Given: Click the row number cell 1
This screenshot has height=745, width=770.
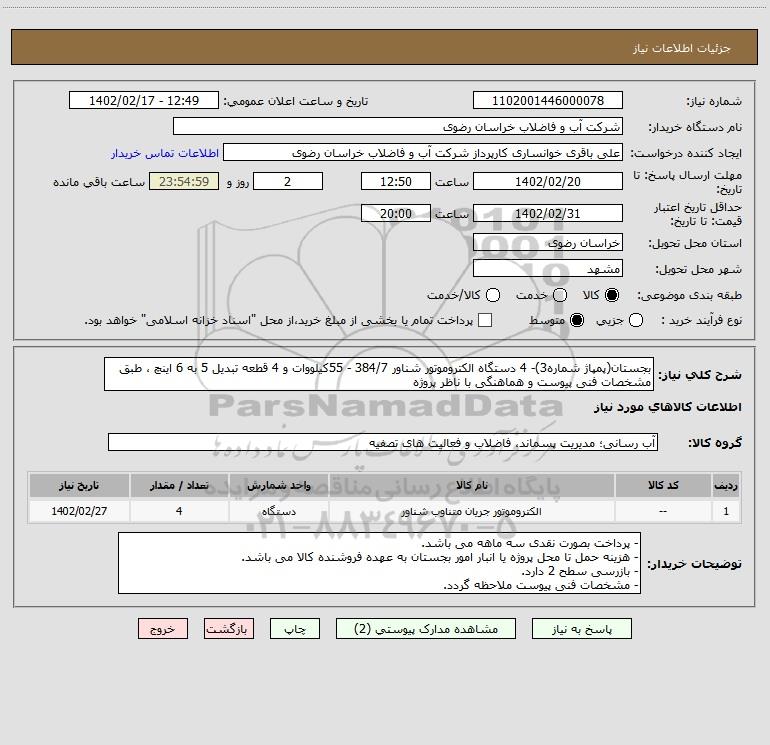Looking at the screenshot, I should 726,511.
